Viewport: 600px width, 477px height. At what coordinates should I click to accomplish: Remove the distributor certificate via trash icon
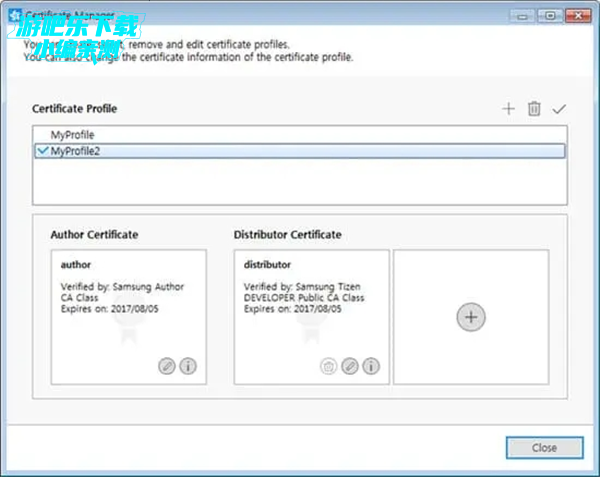click(328, 366)
